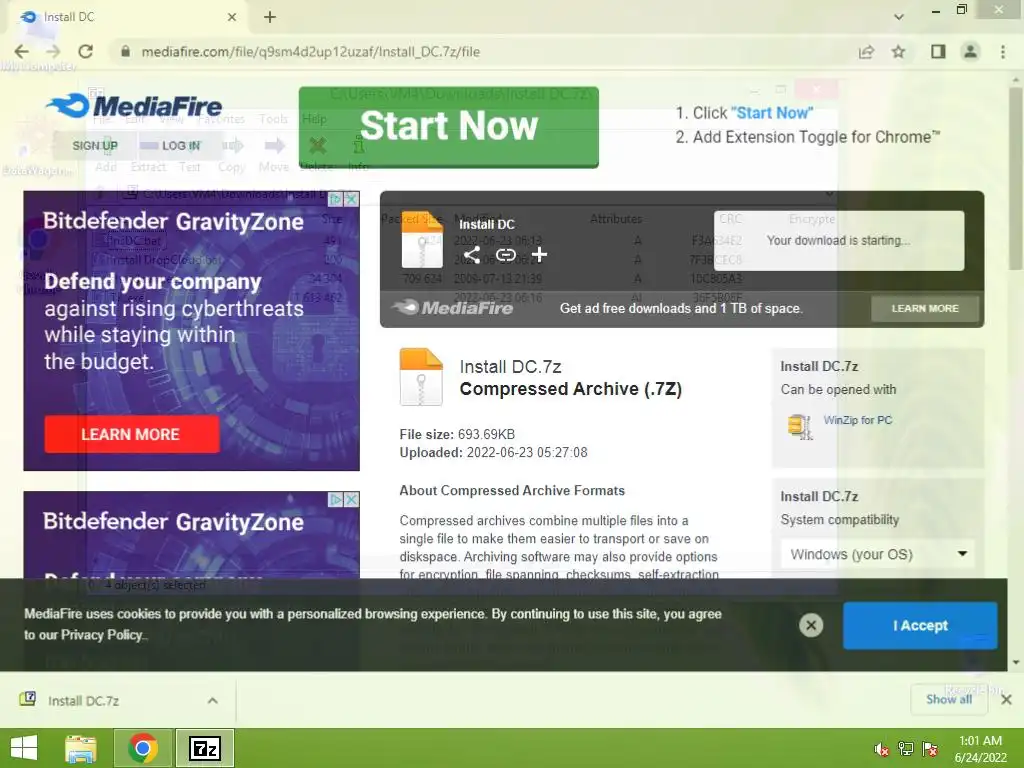
Task: Reload the MediaFire page
Action: tap(86, 52)
